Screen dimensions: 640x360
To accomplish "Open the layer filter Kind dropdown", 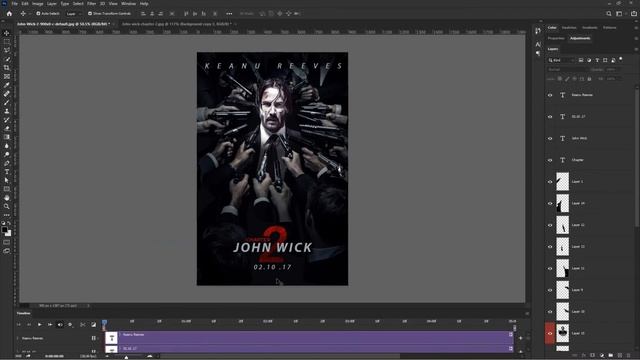I will [x=561, y=60].
